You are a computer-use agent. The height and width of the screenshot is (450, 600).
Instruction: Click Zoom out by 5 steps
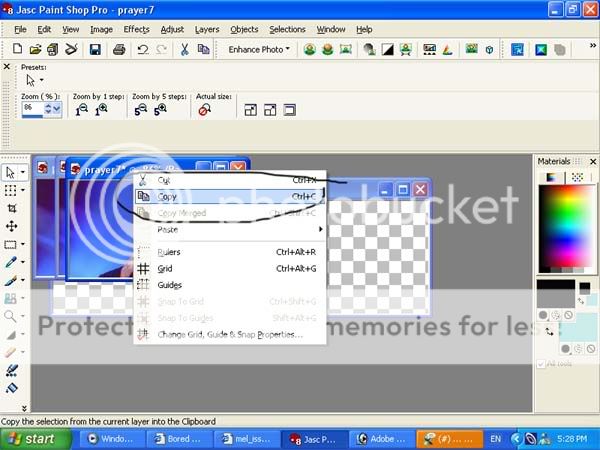tap(140, 110)
